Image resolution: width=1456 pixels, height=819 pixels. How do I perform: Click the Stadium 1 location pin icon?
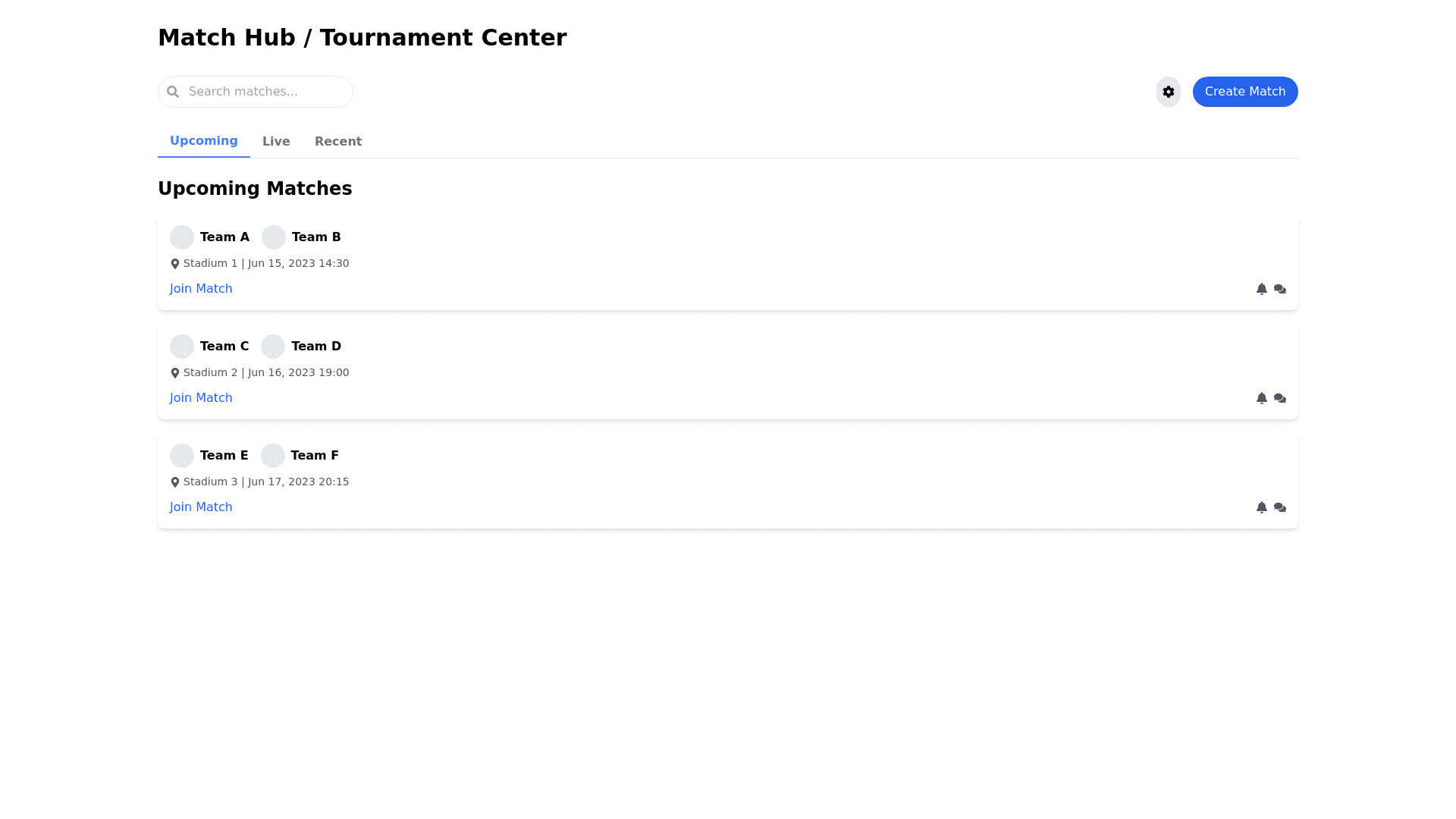coord(175,264)
